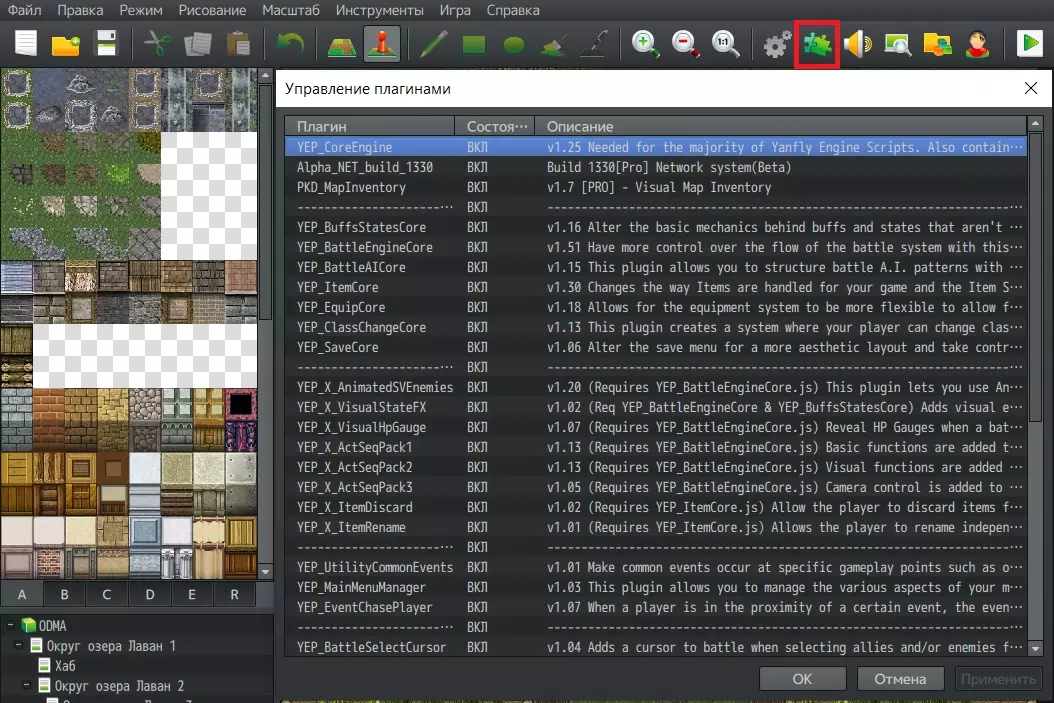The width and height of the screenshot is (1054, 703).
Task: Open the Инструменты menu
Action: 379,11
